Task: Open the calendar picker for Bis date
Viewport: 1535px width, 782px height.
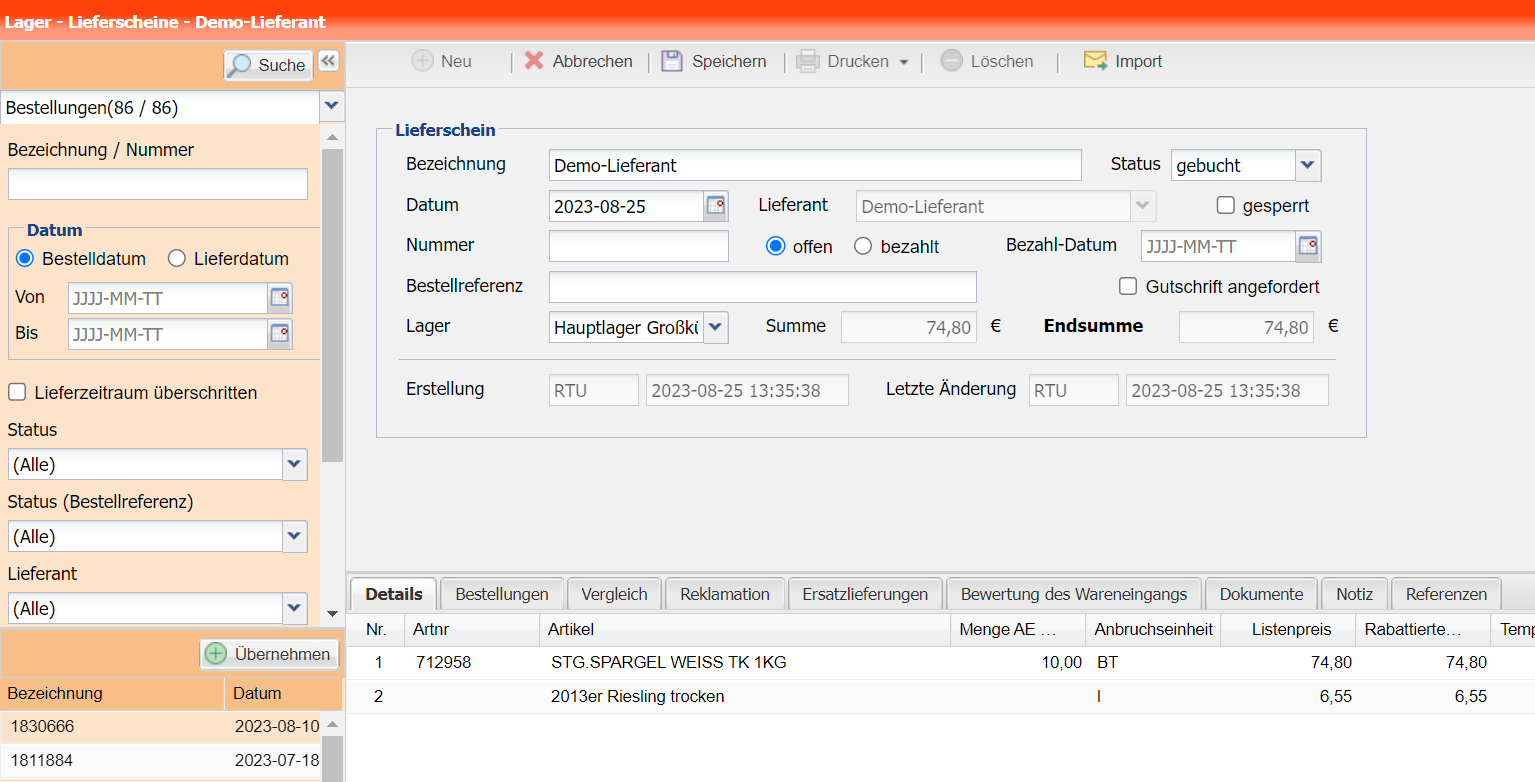Action: point(280,334)
